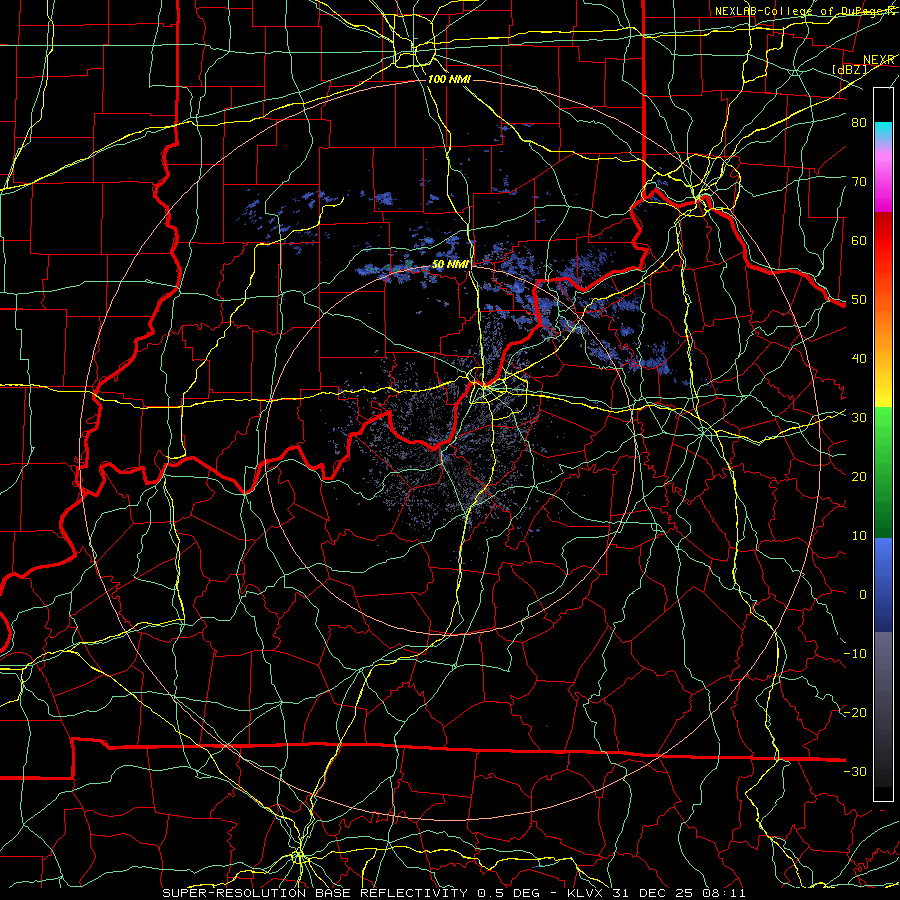
Task: Click the '100 NMI' range ring label
Action: tap(449, 79)
